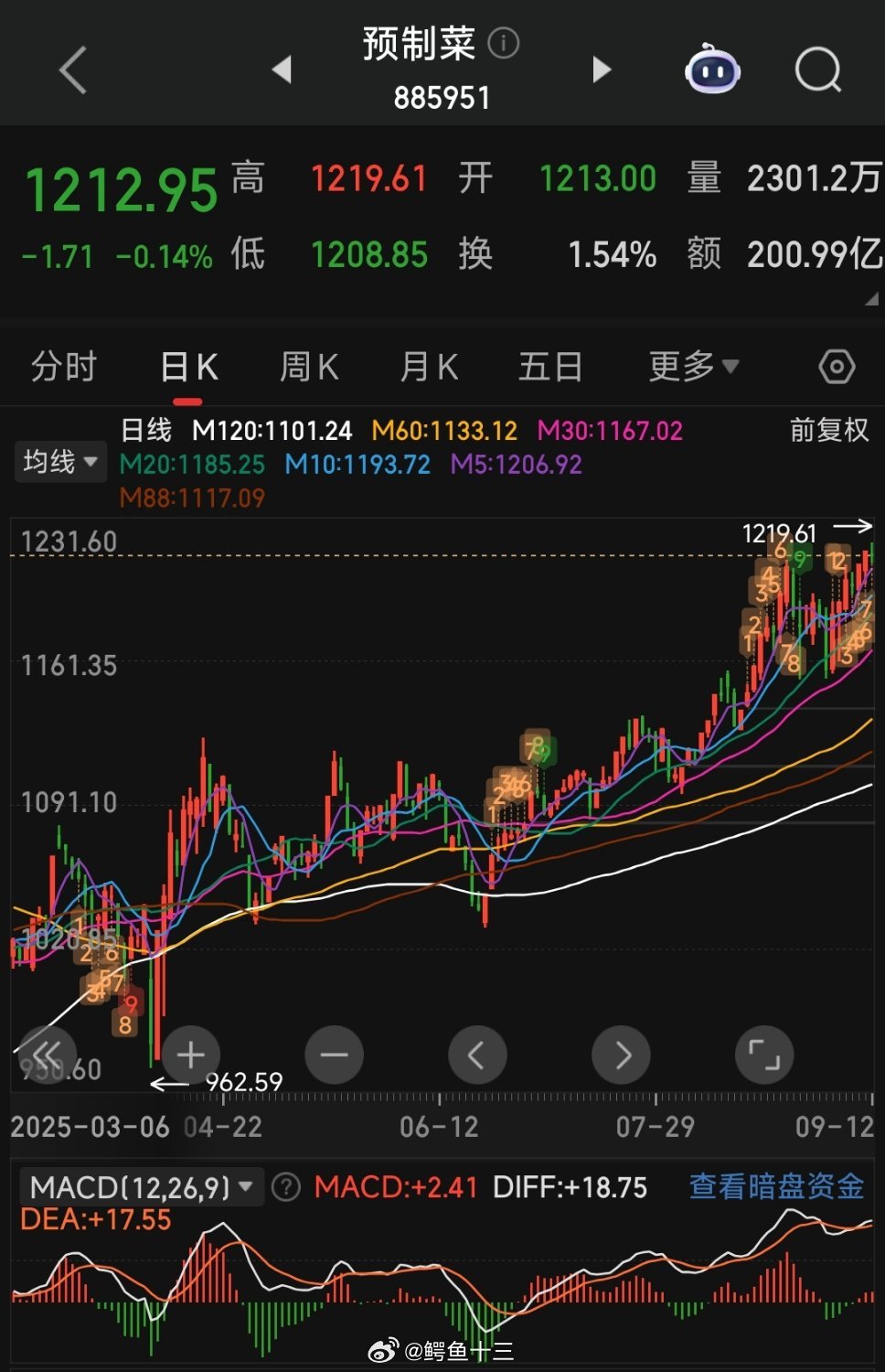Screen dimensions: 885x1372
Task: Expand the 更多 period dropdown
Action: pos(694,367)
